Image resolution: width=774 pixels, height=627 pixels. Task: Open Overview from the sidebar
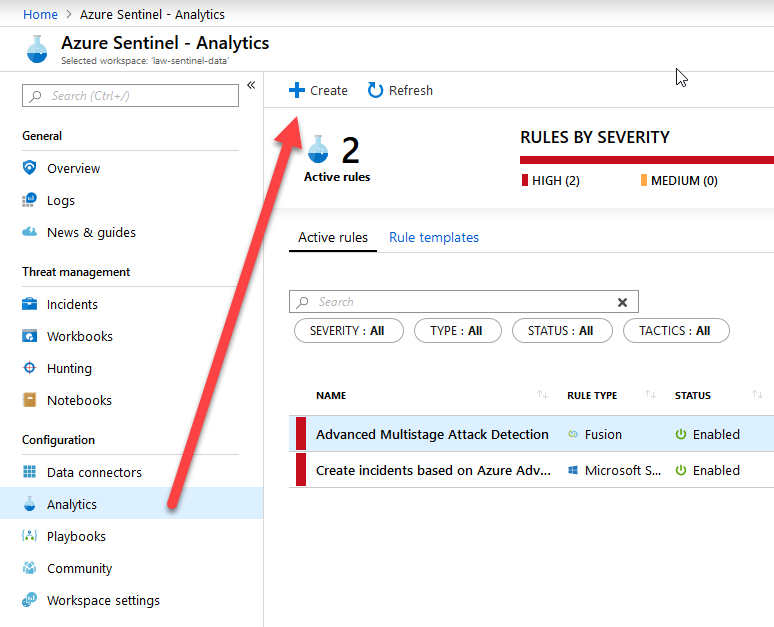pyautogui.click(x=73, y=168)
